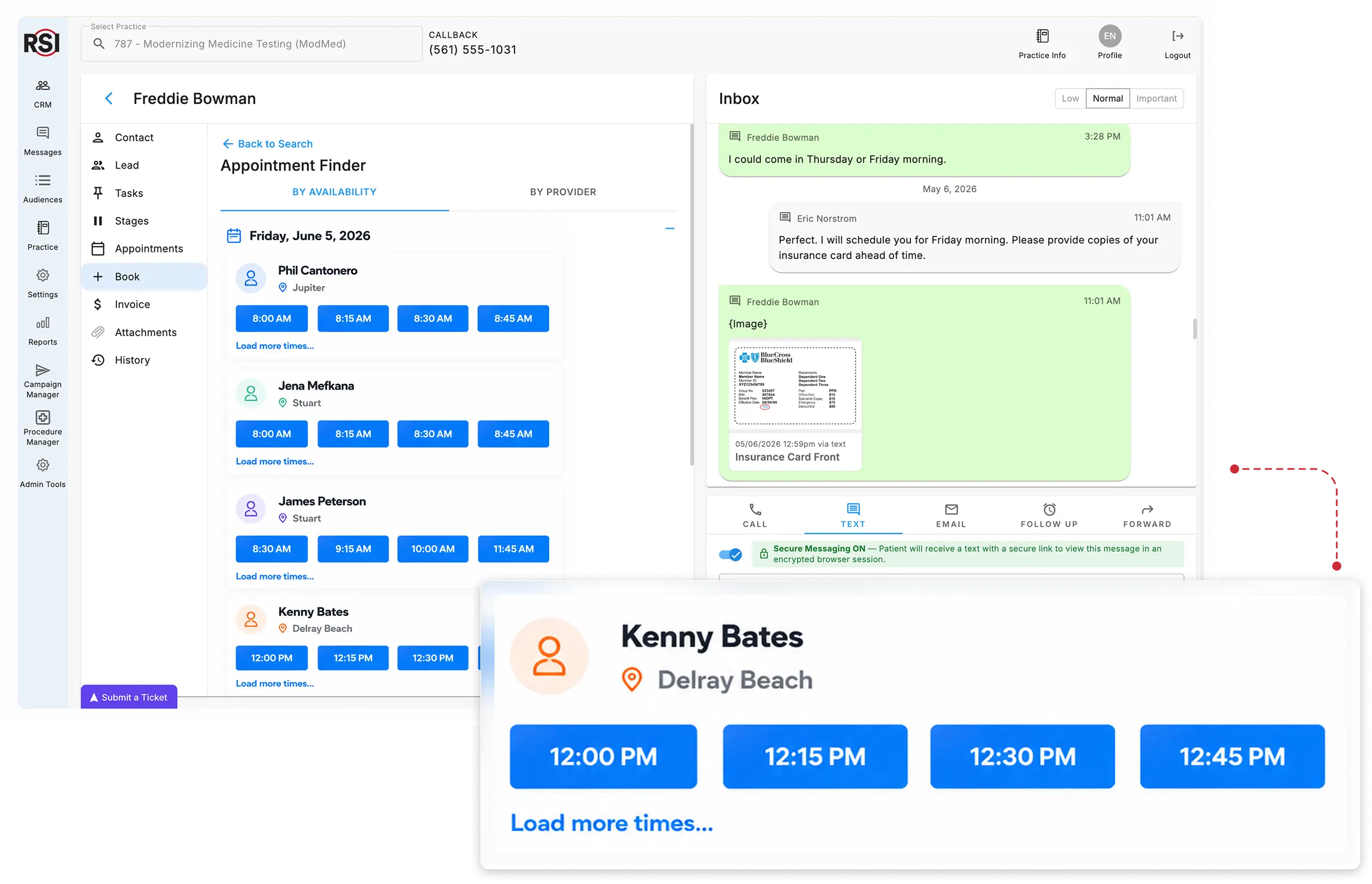Select 12:15 PM in enlarged Kenny Bates card
1372x884 pixels.
pos(815,757)
